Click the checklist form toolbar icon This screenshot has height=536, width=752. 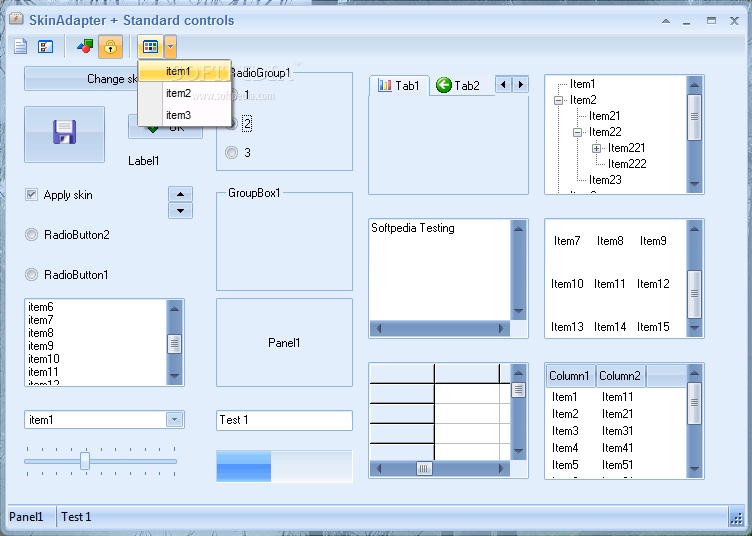pos(46,47)
